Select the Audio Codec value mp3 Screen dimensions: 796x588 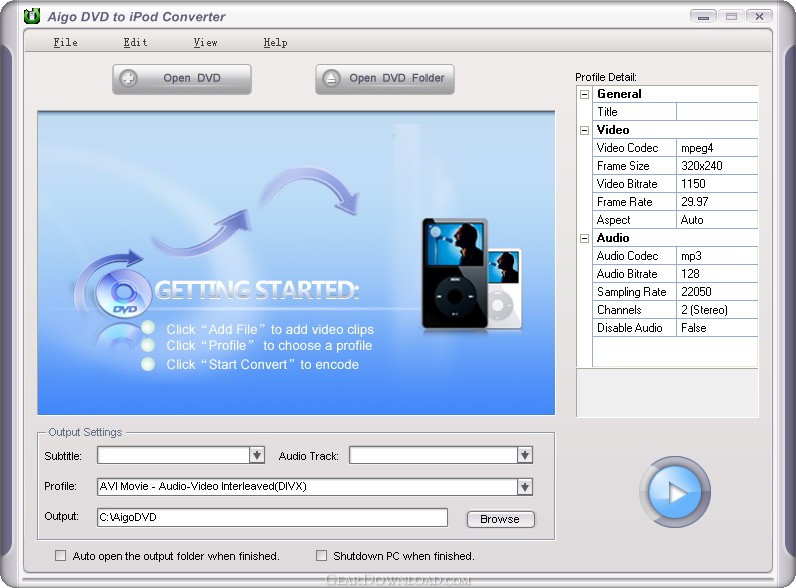[x=717, y=256]
